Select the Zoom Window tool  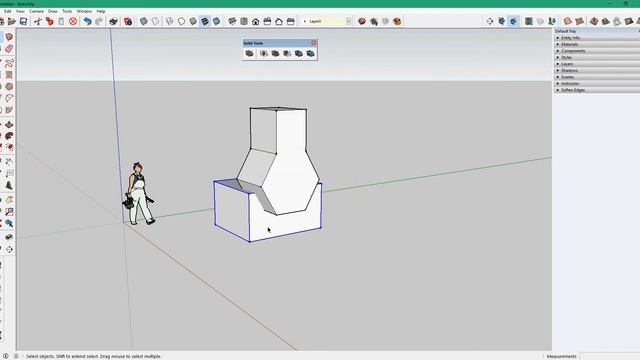tap(9, 211)
